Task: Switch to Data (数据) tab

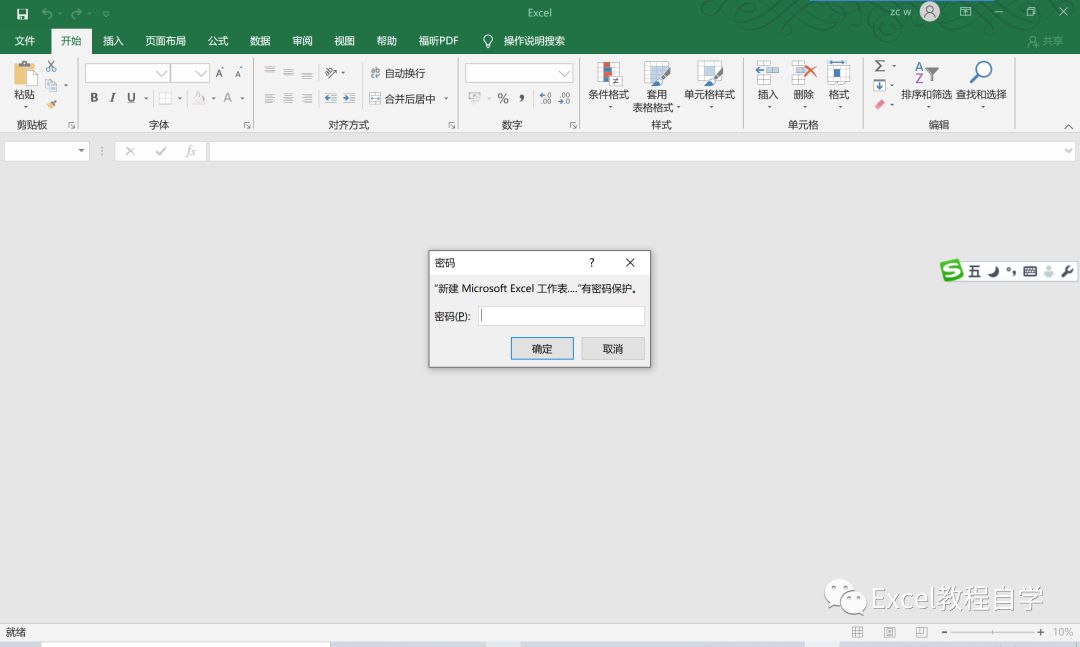Action: (260, 41)
